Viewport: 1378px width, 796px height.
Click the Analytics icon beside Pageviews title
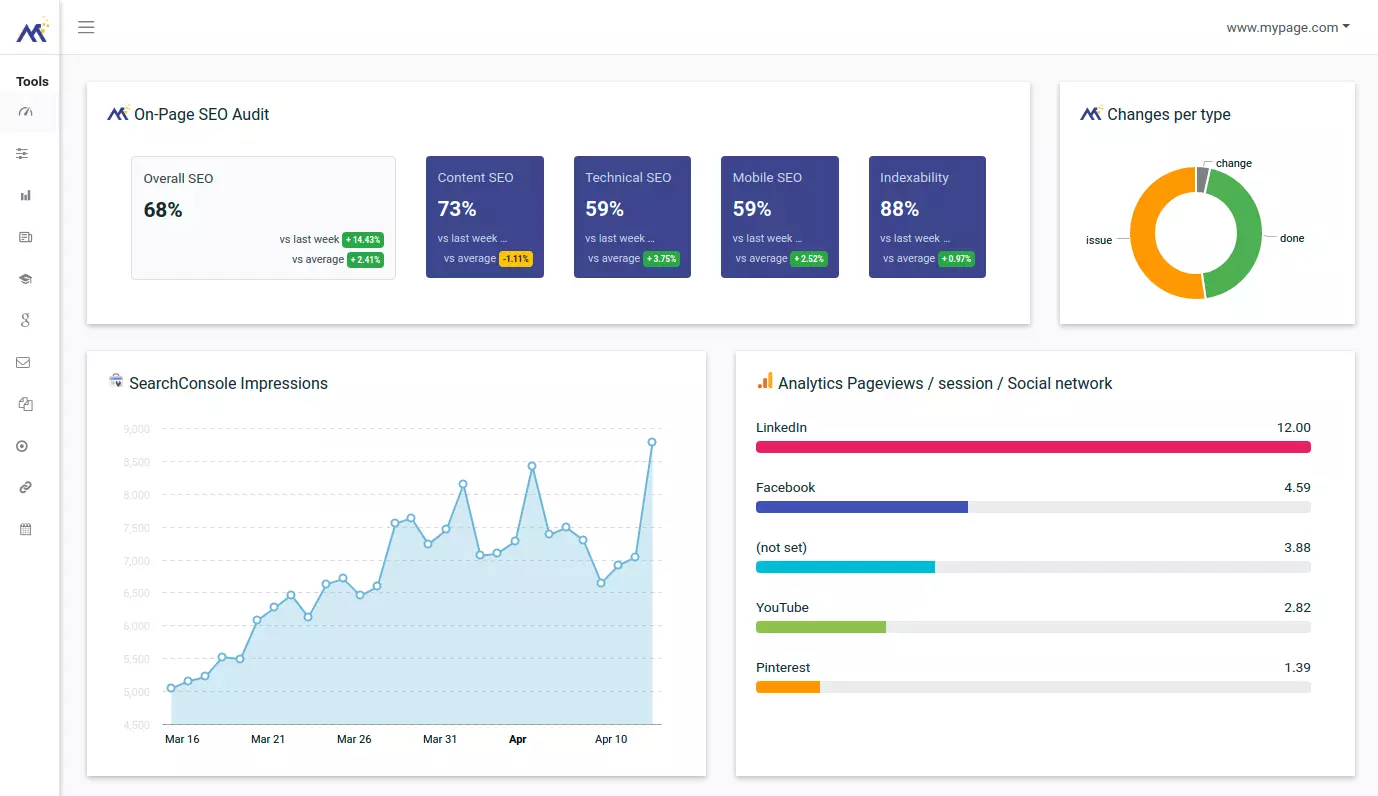[765, 381]
